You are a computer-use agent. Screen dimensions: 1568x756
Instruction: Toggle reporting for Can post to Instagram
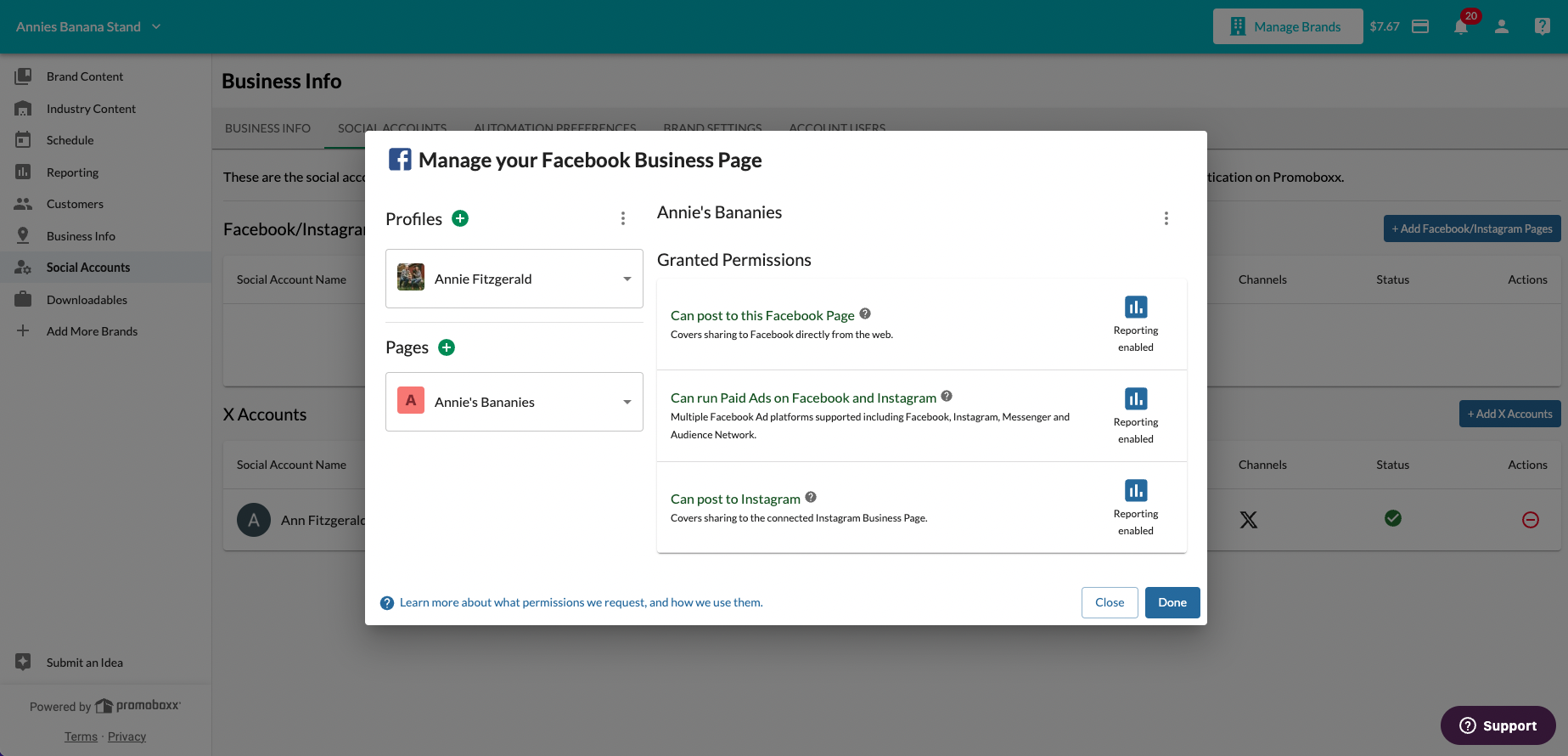tap(1136, 490)
